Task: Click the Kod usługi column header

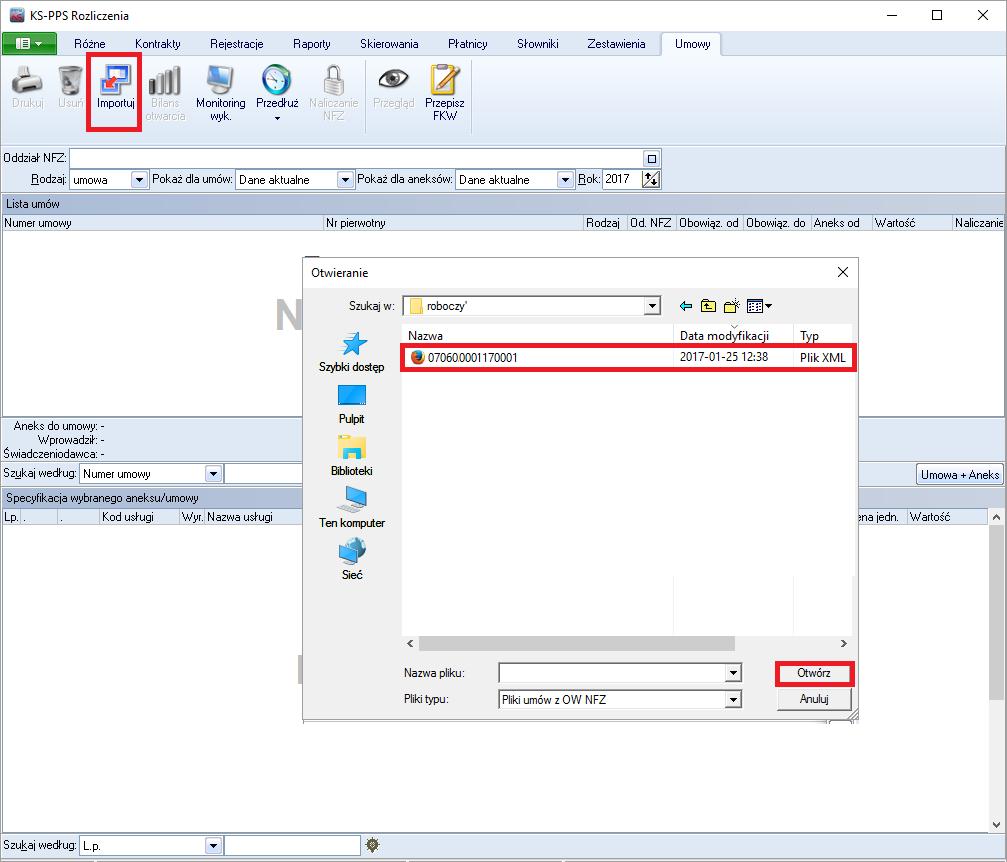Action: 139,516
